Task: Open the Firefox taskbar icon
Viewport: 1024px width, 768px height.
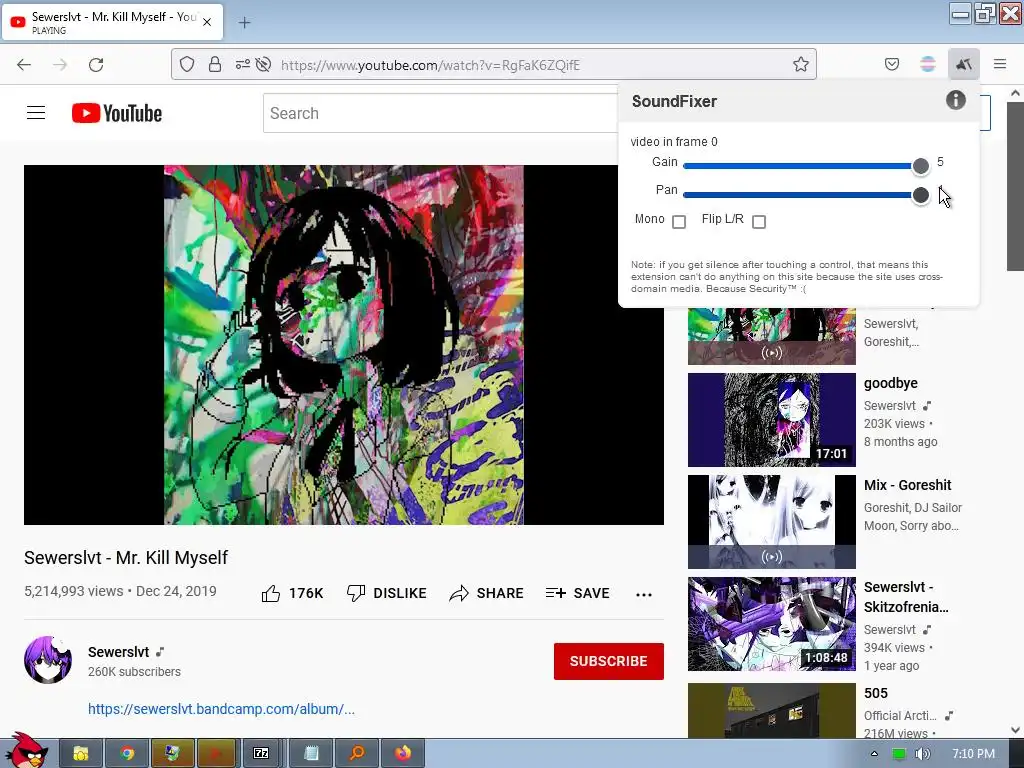Action: 403,754
